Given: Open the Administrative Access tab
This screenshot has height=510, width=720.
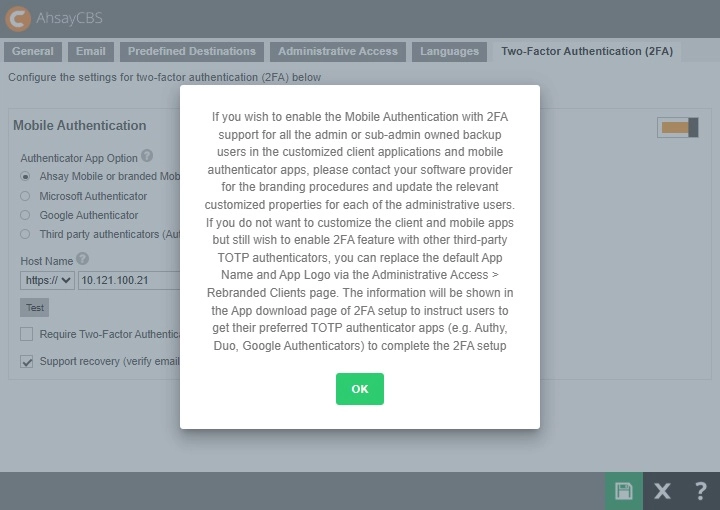Looking at the screenshot, I should 338,51.
